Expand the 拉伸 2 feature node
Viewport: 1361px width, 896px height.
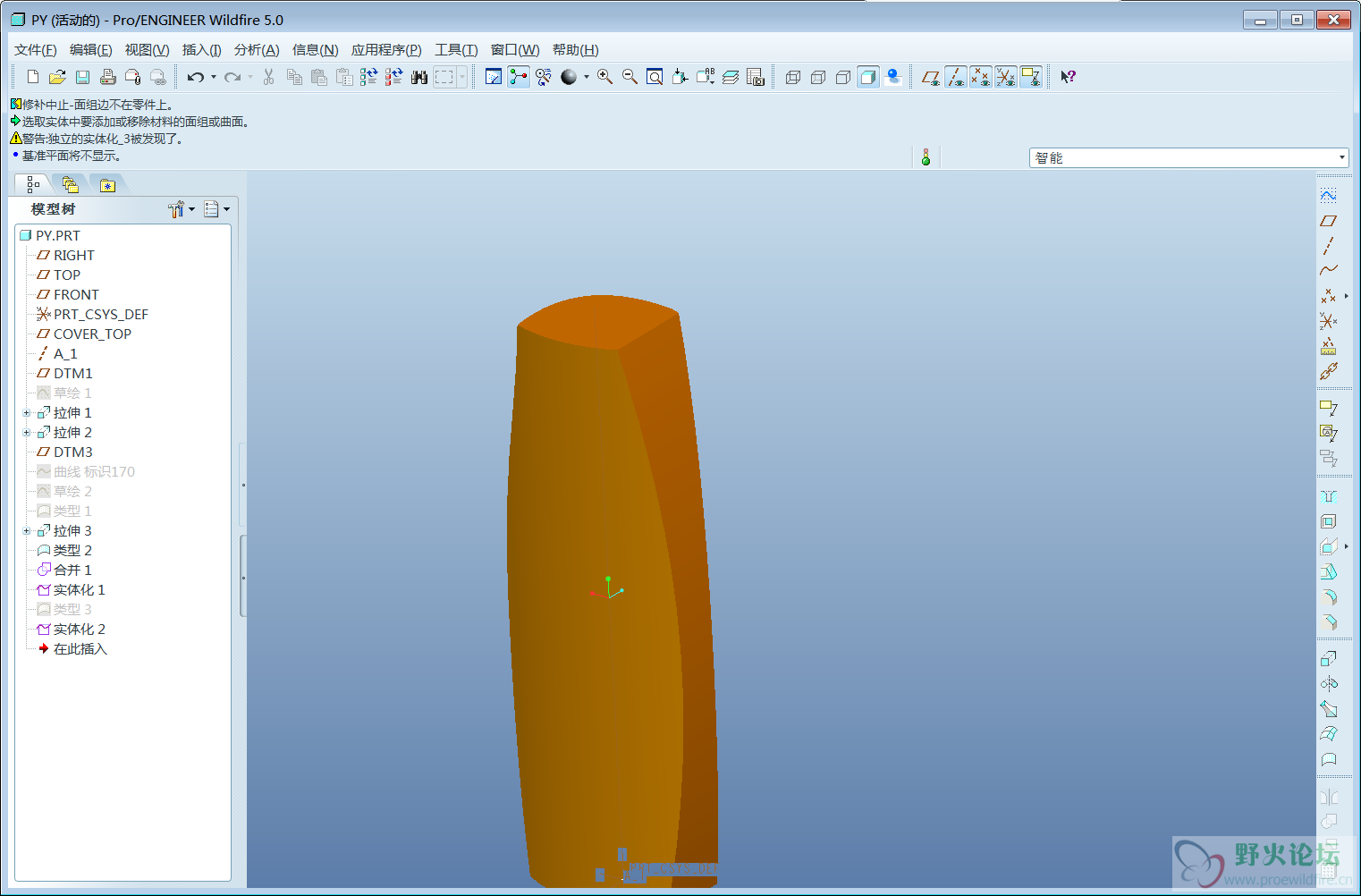pos(27,433)
